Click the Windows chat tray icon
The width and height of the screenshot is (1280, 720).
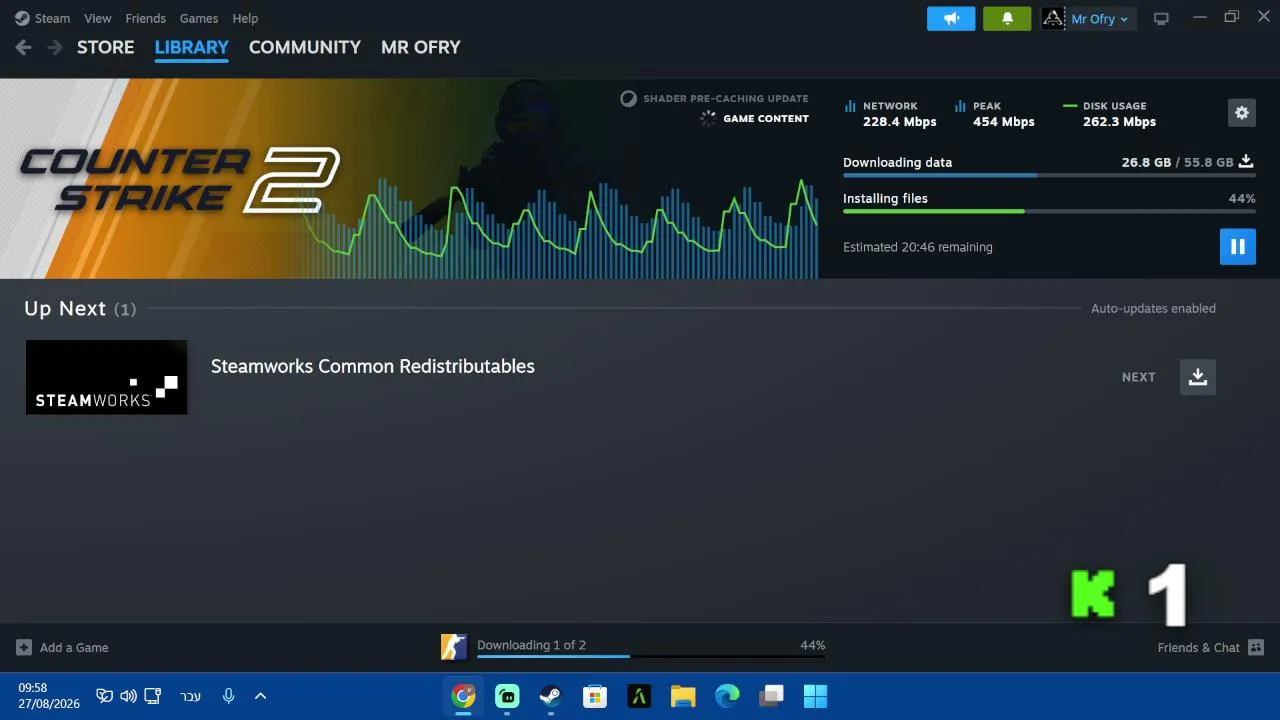pyautogui.click(x=104, y=696)
